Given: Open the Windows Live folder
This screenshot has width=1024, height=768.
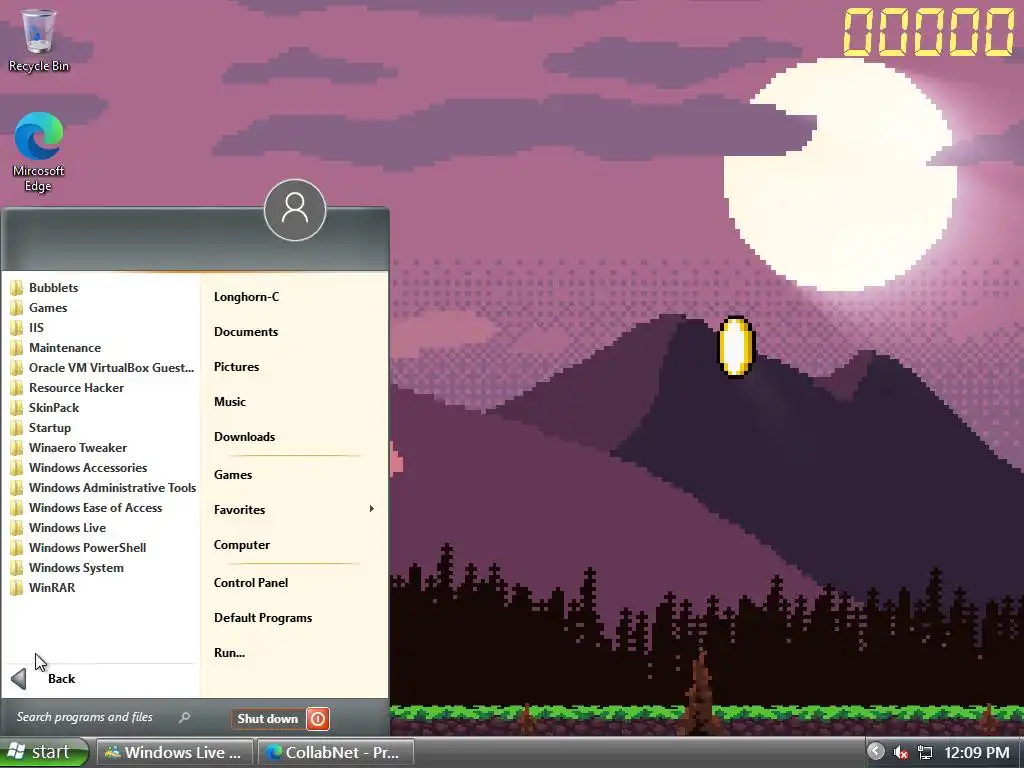Looking at the screenshot, I should coord(103,528).
